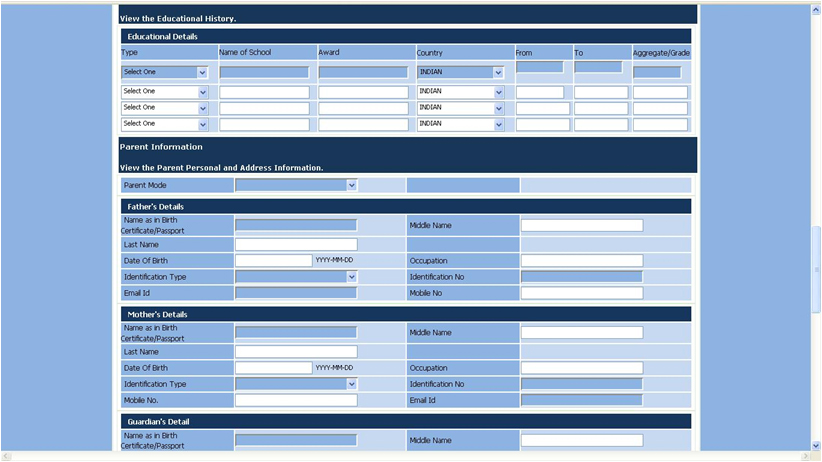The image size is (822, 462).
Task: Click Father's Identification No field
Action: click(x=582, y=277)
